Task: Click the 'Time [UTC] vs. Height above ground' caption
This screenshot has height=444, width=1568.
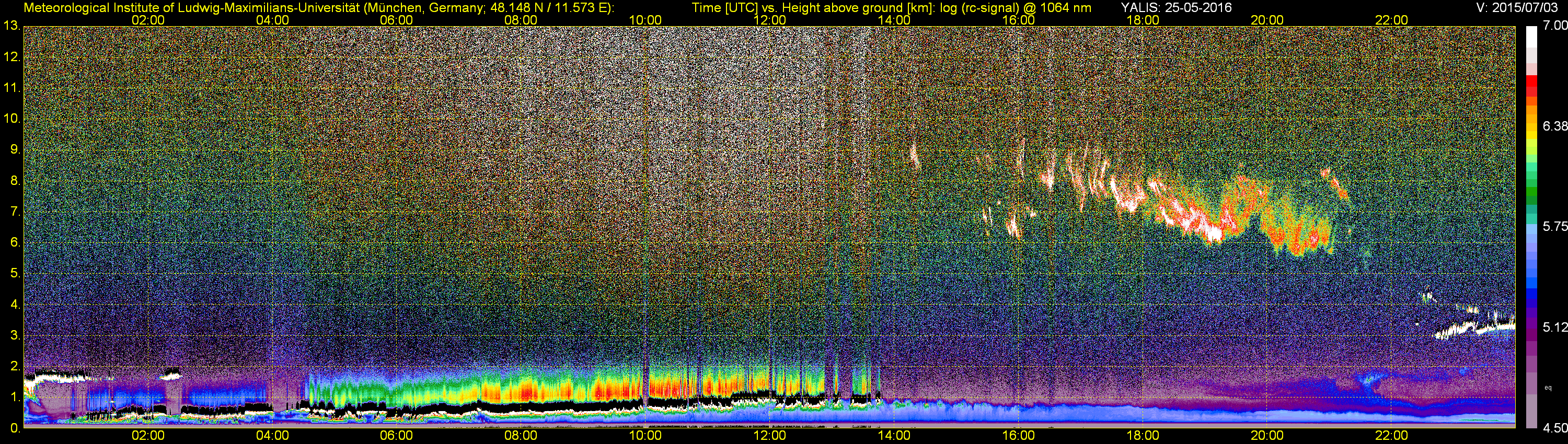Action: coord(891,8)
